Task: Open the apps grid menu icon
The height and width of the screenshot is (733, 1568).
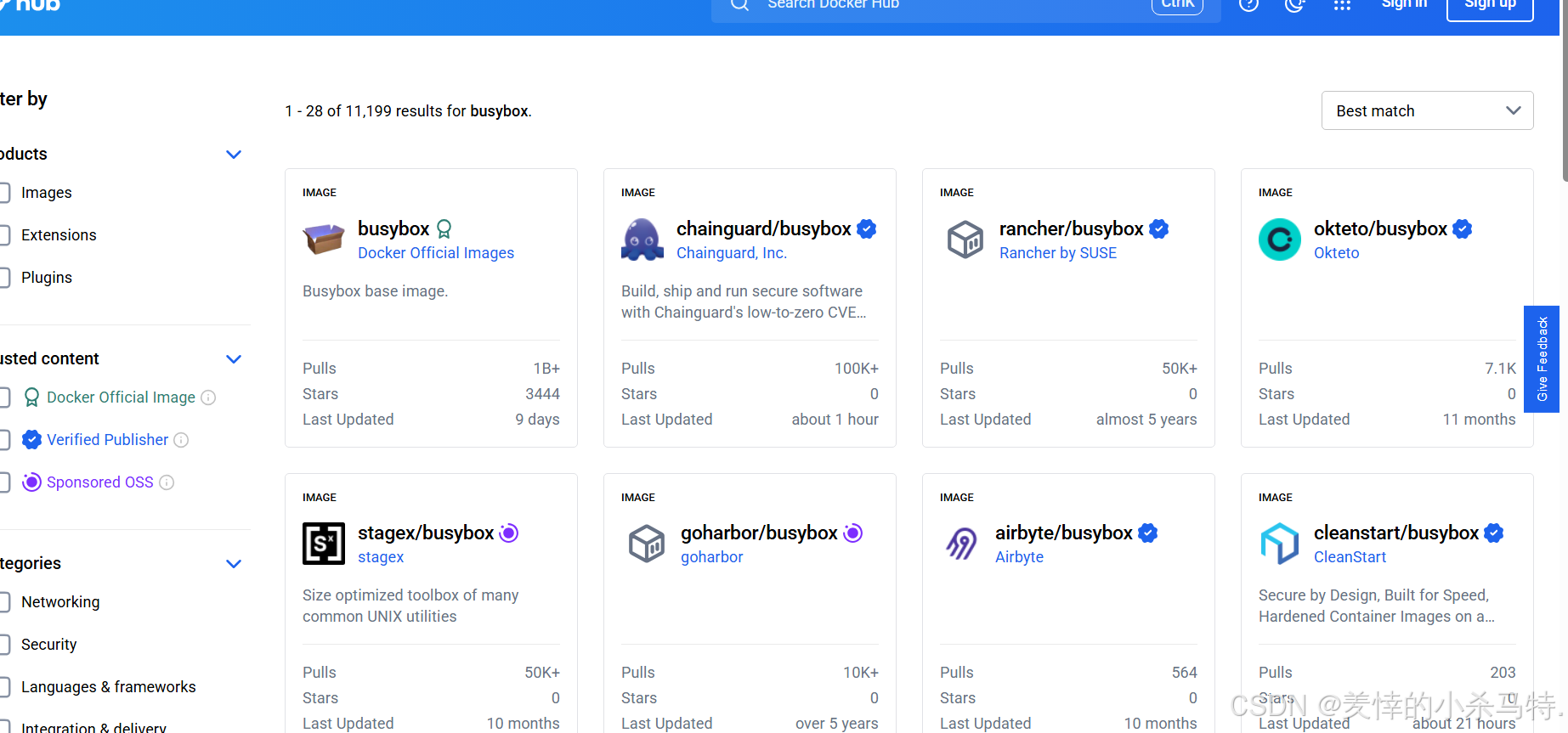Action: tap(1342, 4)
